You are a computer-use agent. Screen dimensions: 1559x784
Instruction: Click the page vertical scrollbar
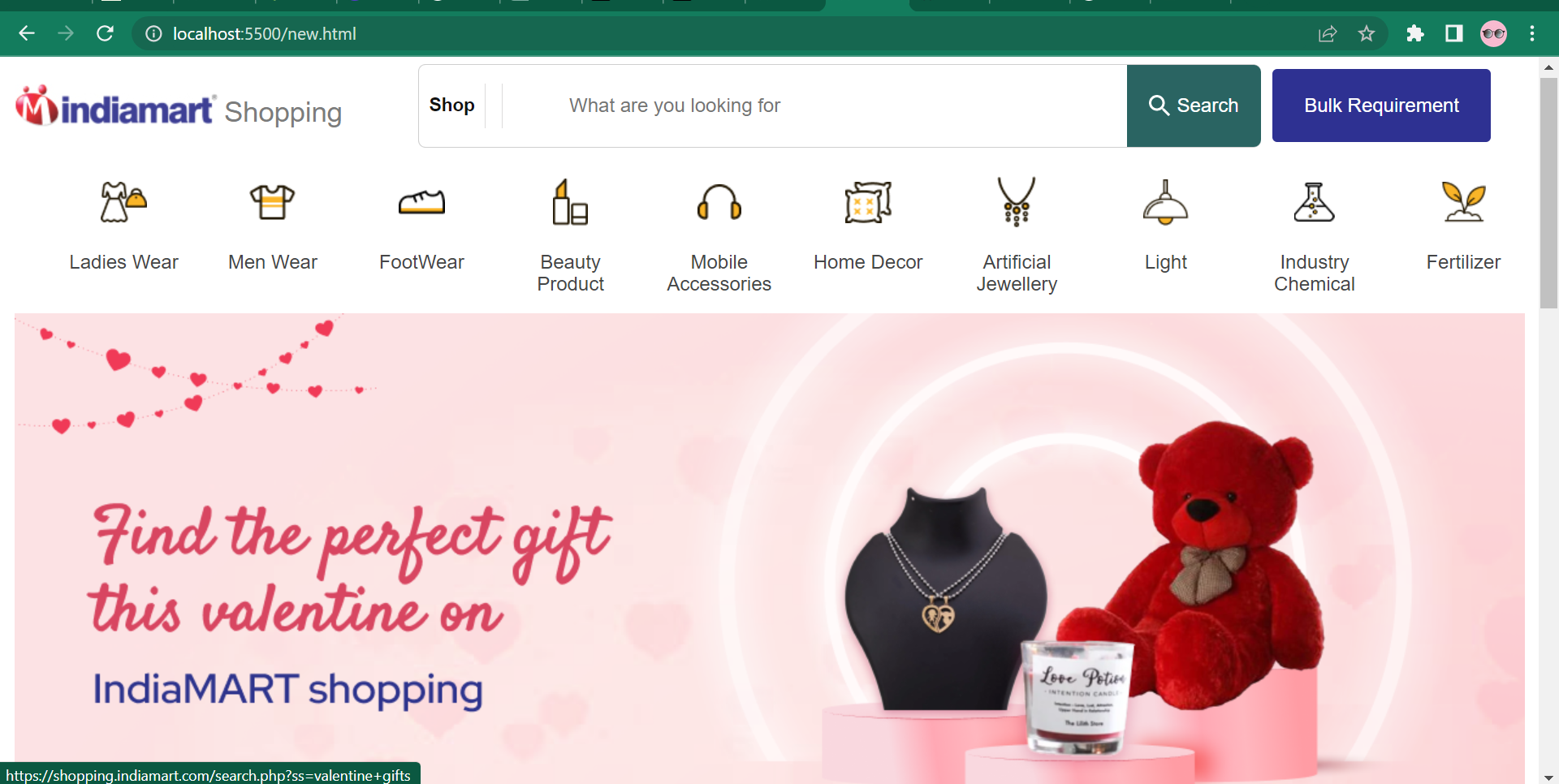point(1548,193)
